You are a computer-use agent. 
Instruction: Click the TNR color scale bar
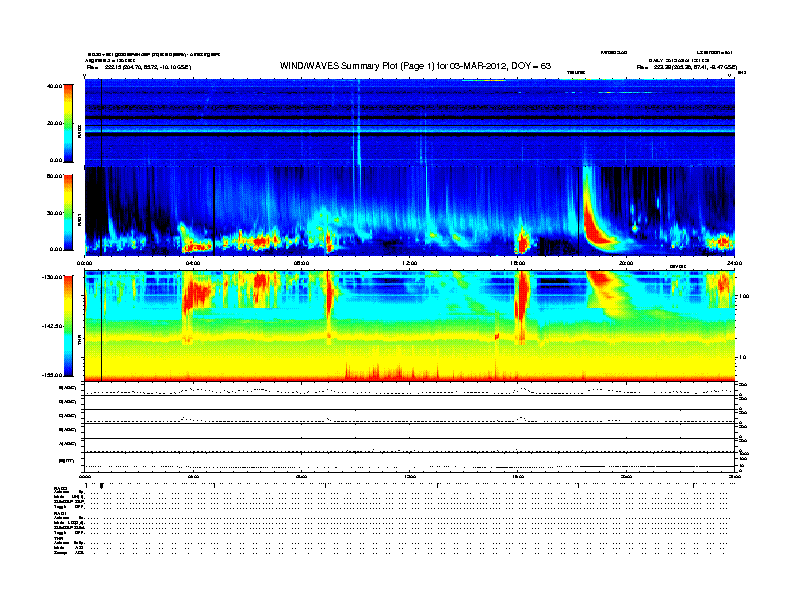point(68,326)
